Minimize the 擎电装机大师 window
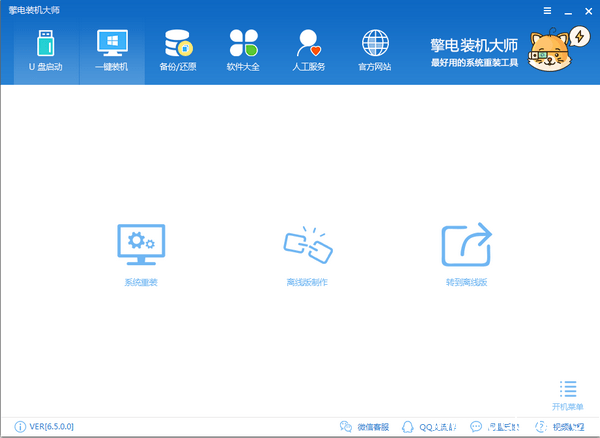 pos(566,9)
